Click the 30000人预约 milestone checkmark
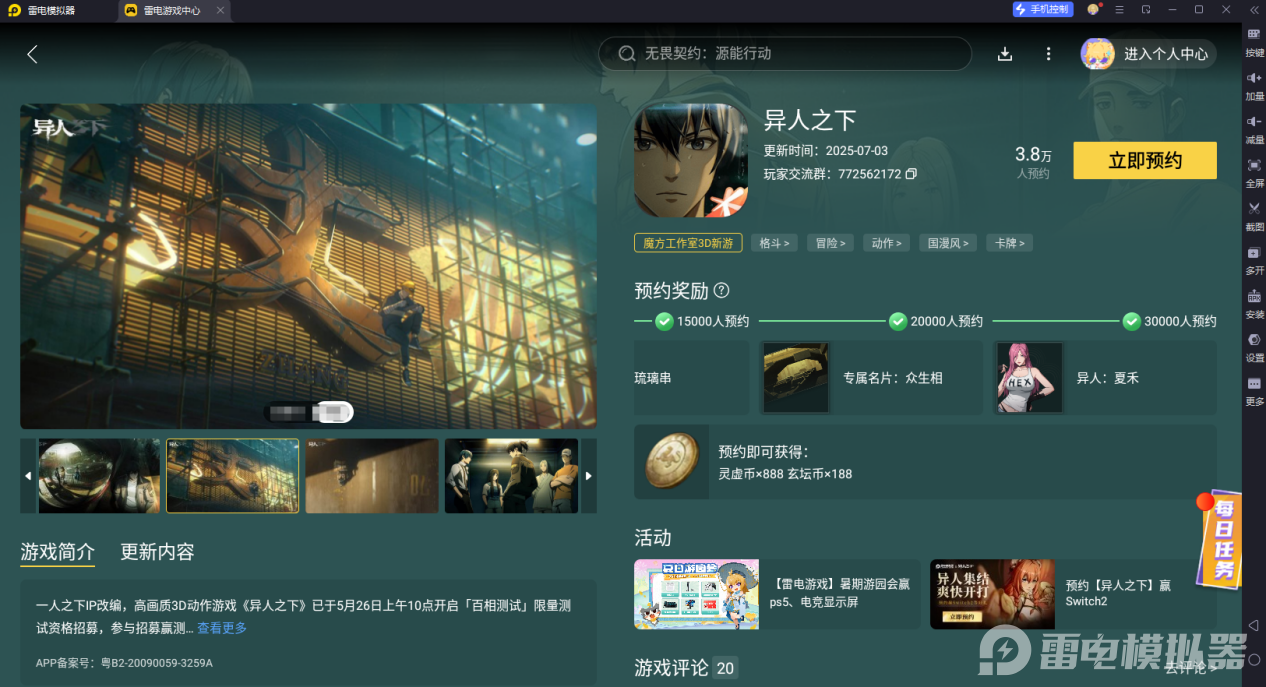The image size is (1266, 687). coord(1131,321)
